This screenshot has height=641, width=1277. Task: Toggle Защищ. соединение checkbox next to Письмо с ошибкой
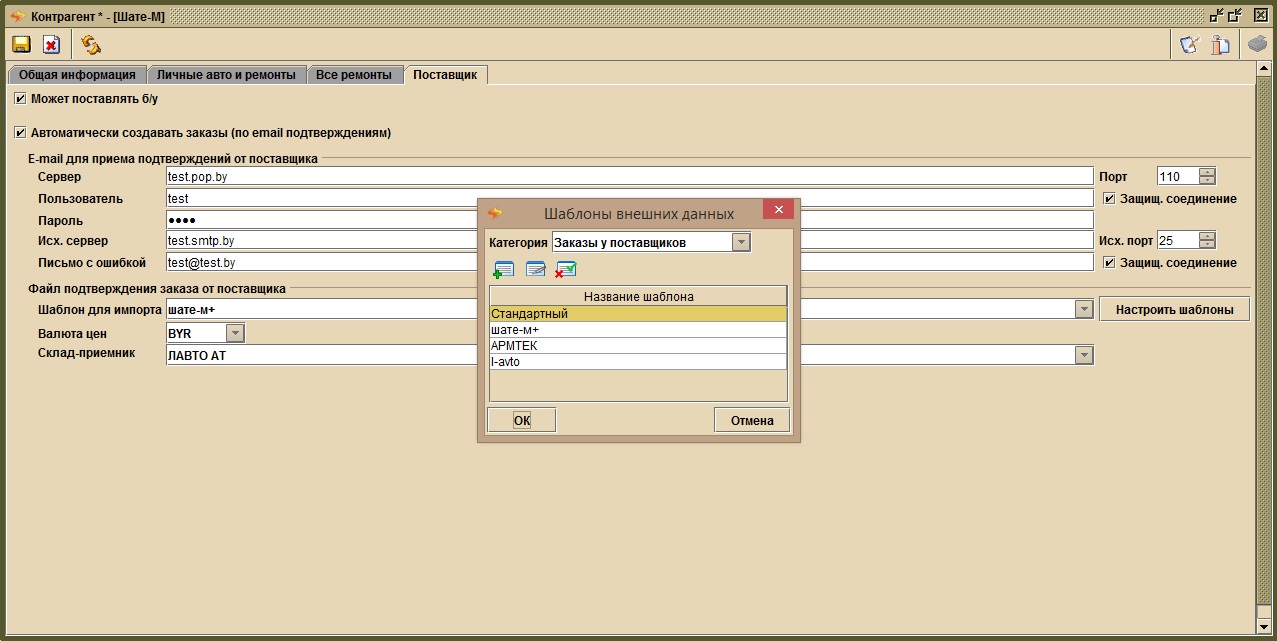coord(1109,262)
